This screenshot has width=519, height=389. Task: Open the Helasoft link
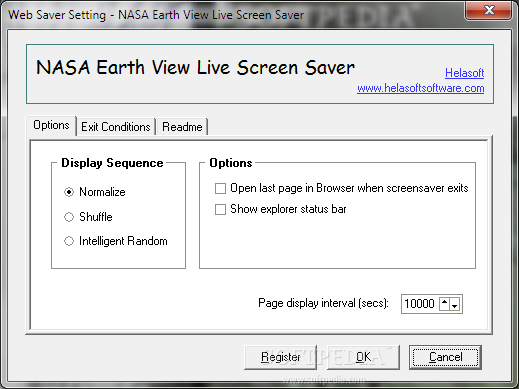(x=465, y=73)
